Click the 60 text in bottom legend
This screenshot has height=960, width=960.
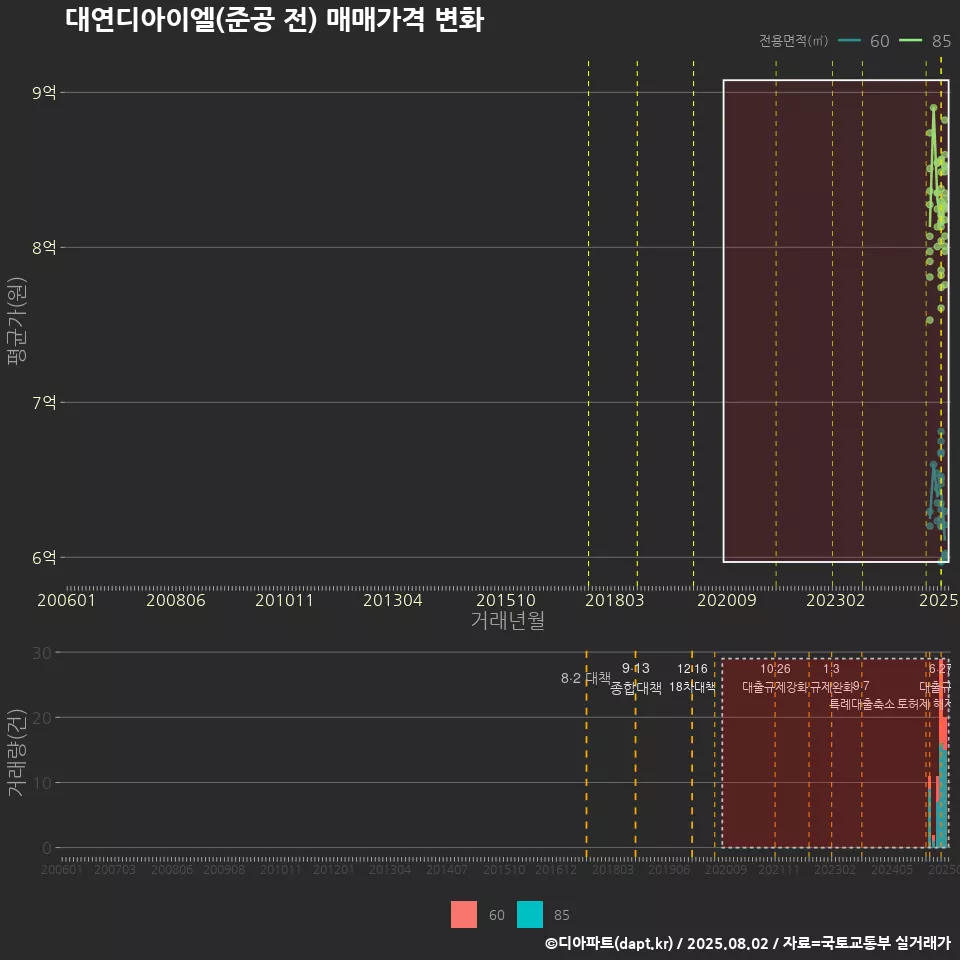click(x=497, y=915)
